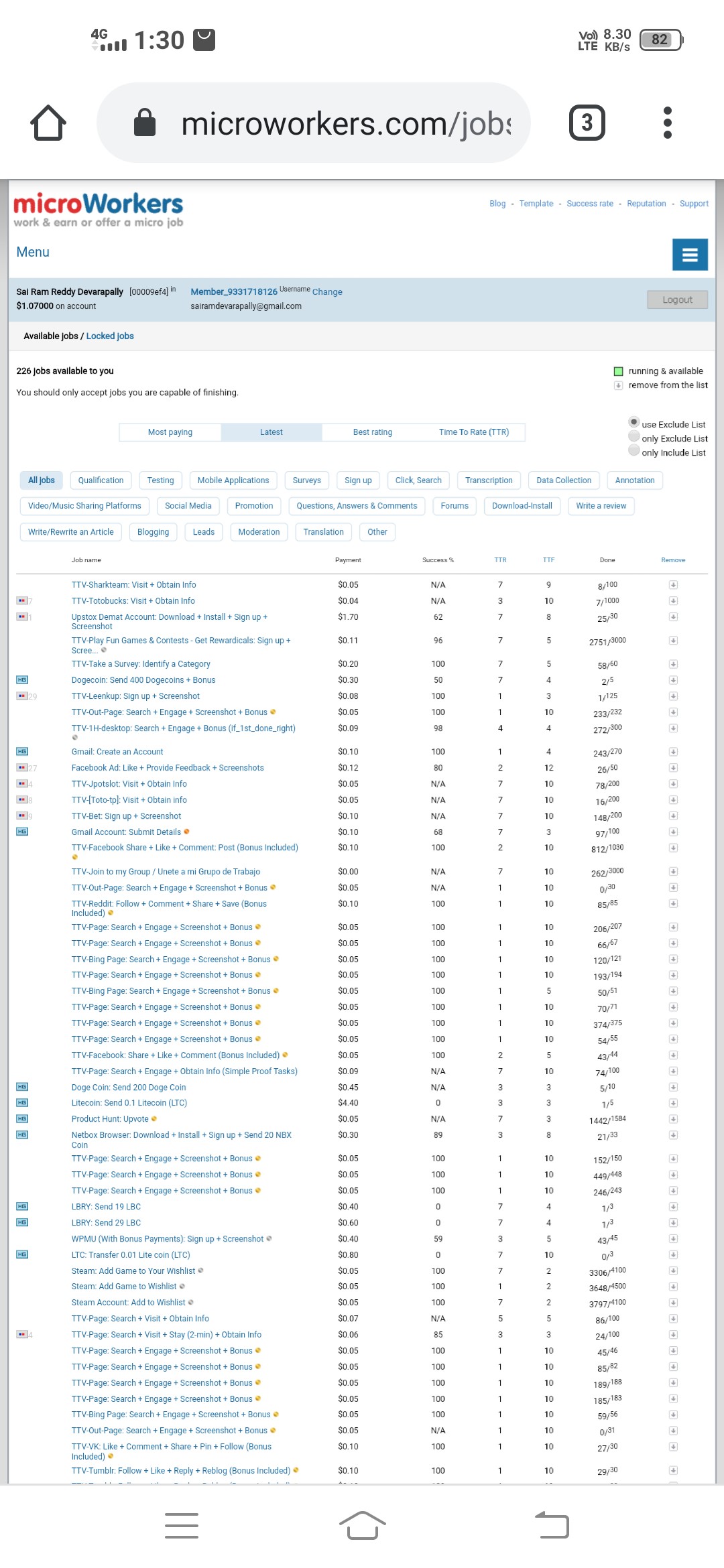Open the blue hamburger menu button
Image resolution: width=724 pixels, height=1568 pixels.
[690, 255]
